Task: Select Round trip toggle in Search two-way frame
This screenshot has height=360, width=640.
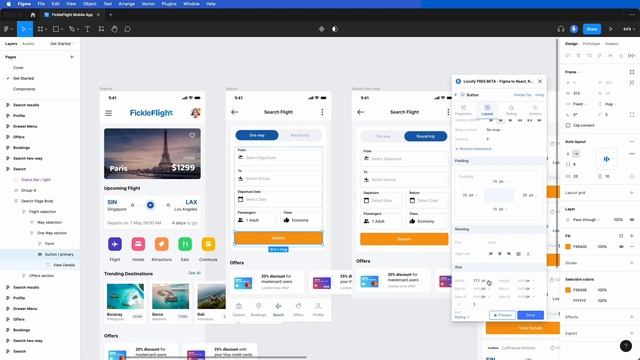Action: click(425, 136)
